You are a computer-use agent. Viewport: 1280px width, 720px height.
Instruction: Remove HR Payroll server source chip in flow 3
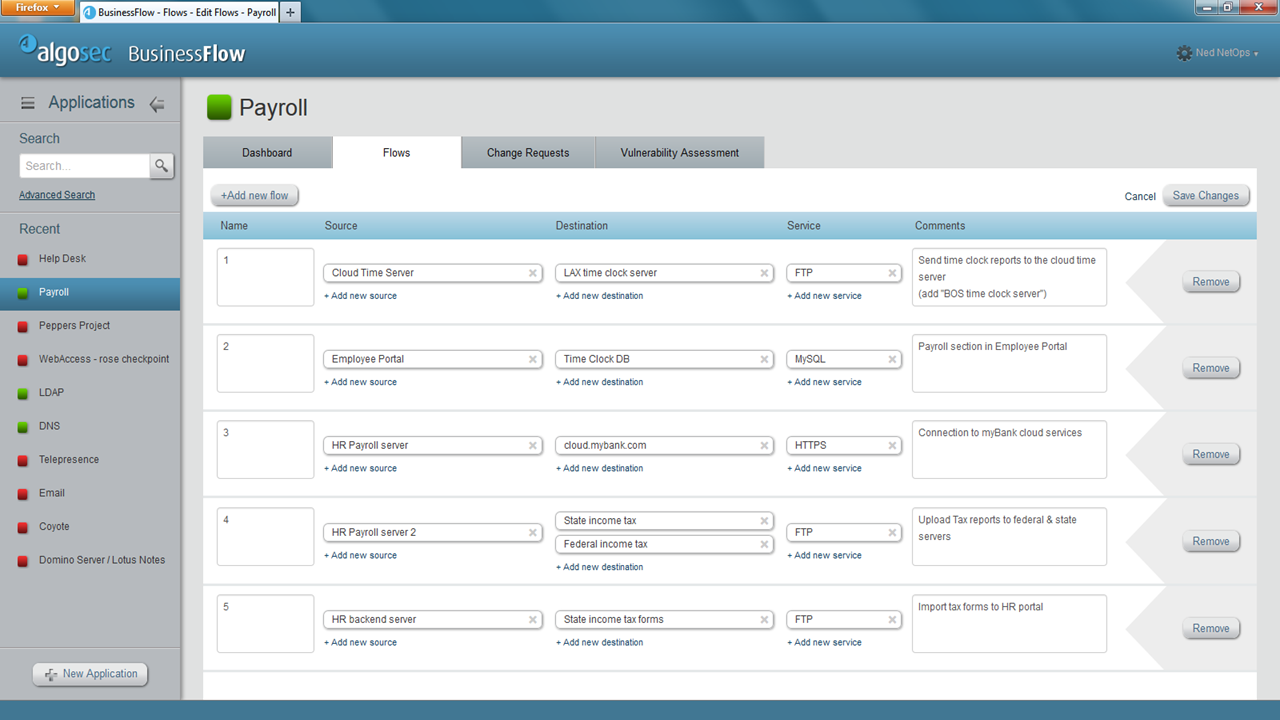533,446
